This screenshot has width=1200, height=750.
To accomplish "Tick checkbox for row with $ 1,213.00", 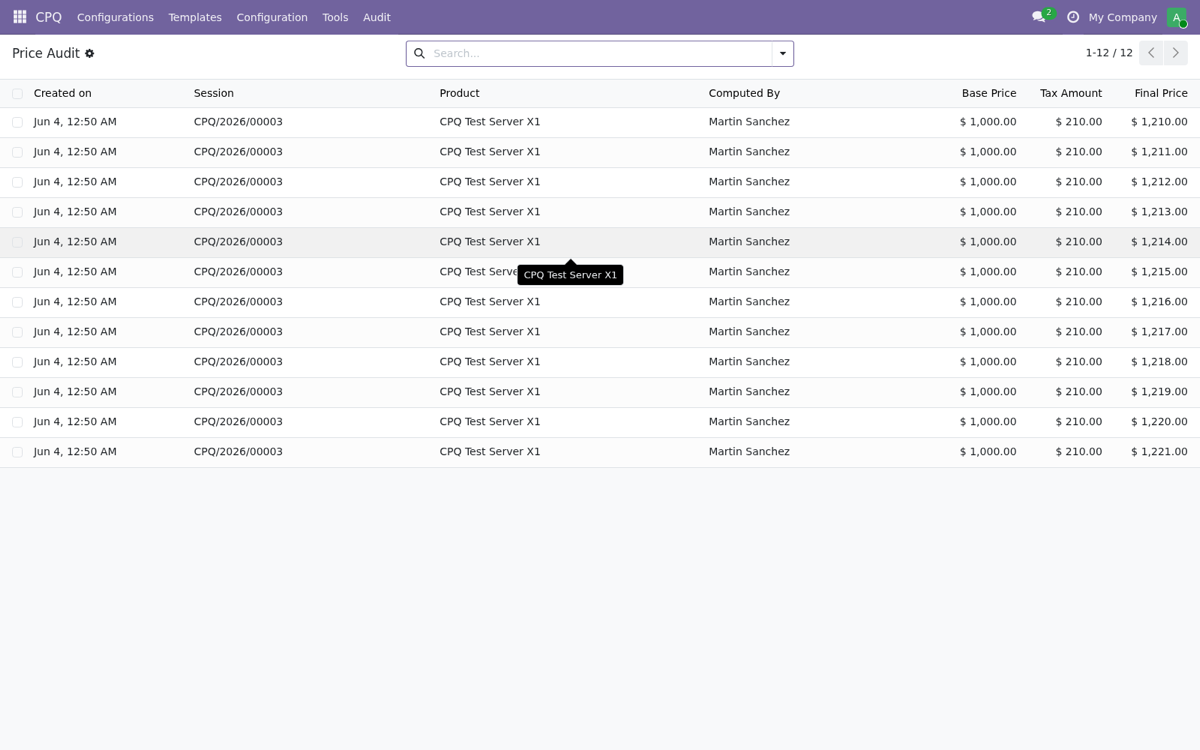I will (17, 212).
